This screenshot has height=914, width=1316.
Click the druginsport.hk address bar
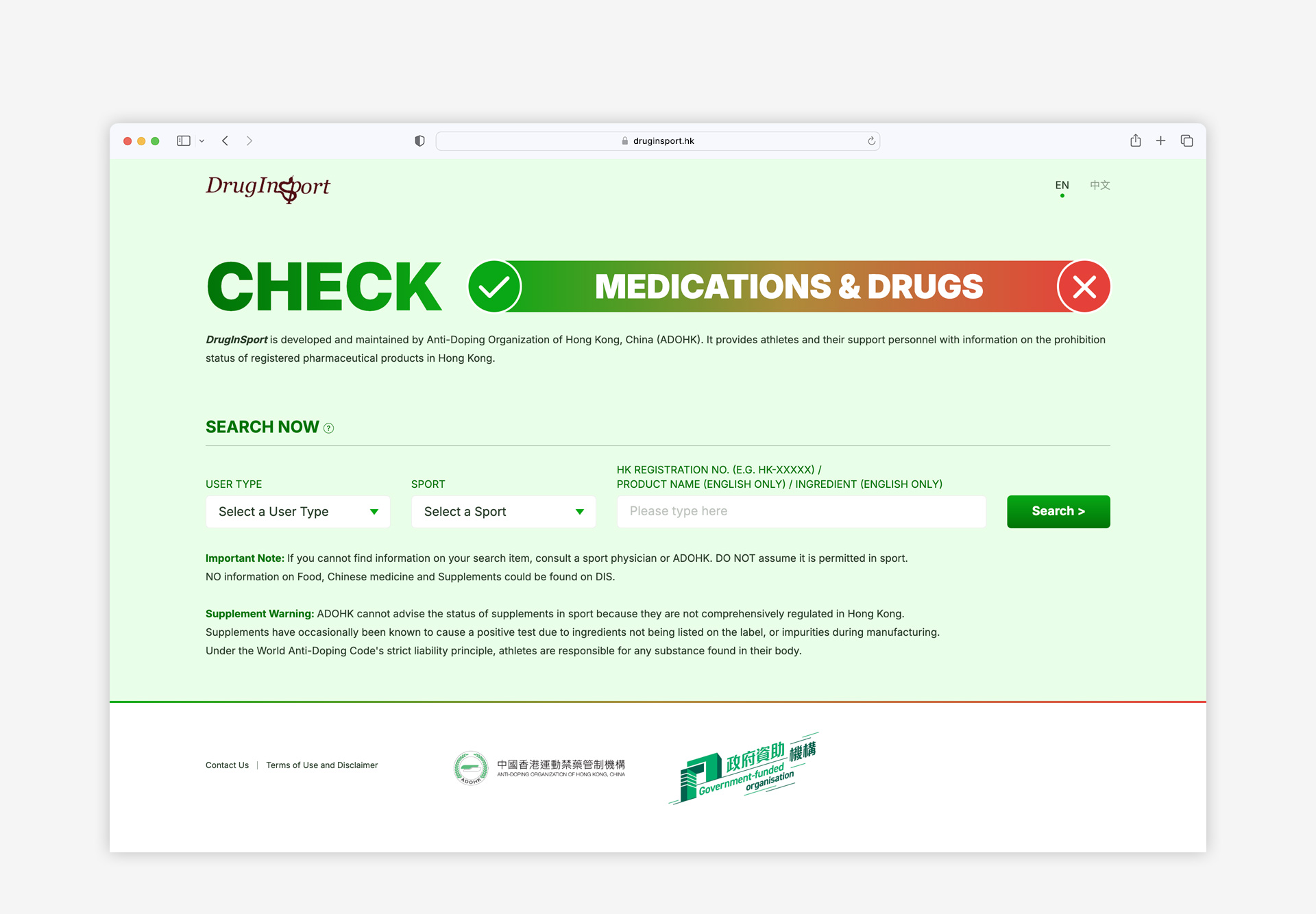658,141
